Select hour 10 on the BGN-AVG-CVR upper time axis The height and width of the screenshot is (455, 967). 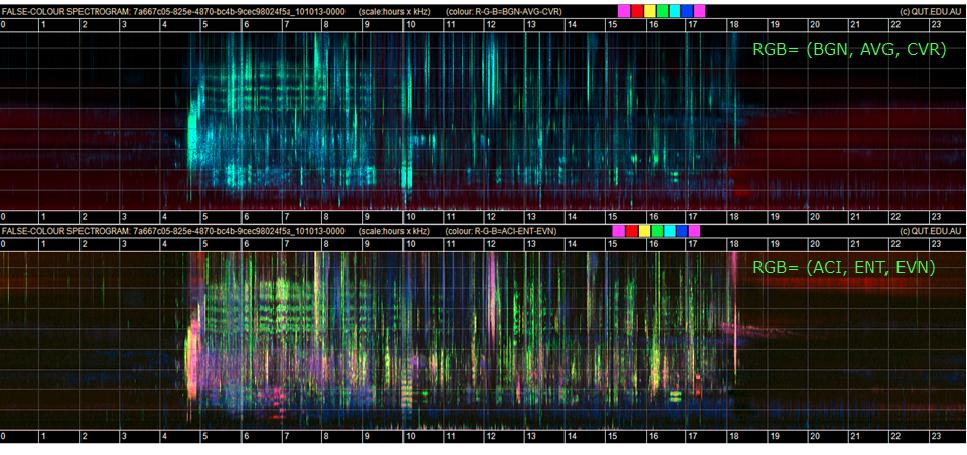coord(409,24)
